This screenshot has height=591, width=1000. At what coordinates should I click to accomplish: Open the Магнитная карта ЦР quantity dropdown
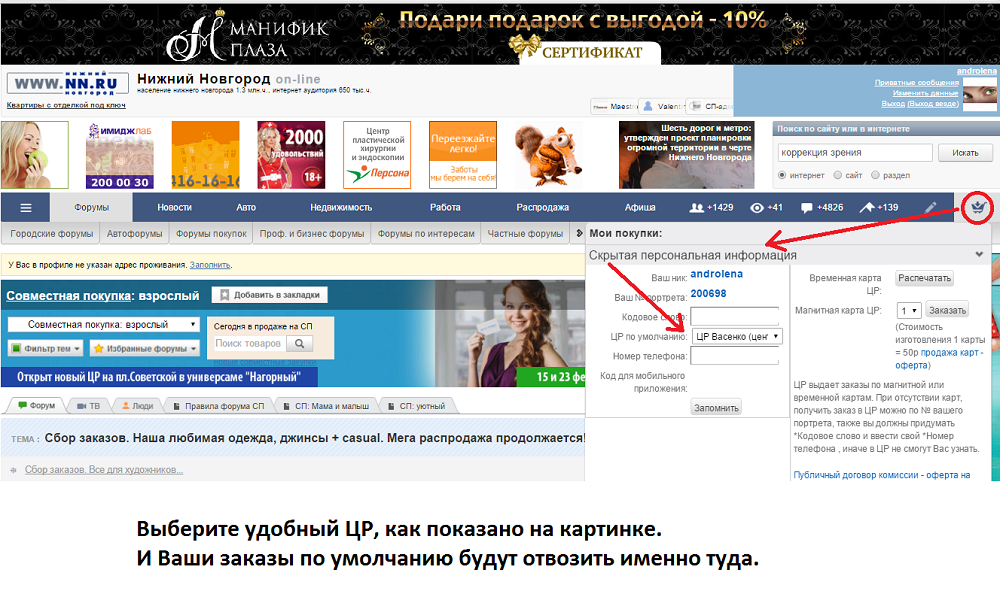[x=908, y=310]
